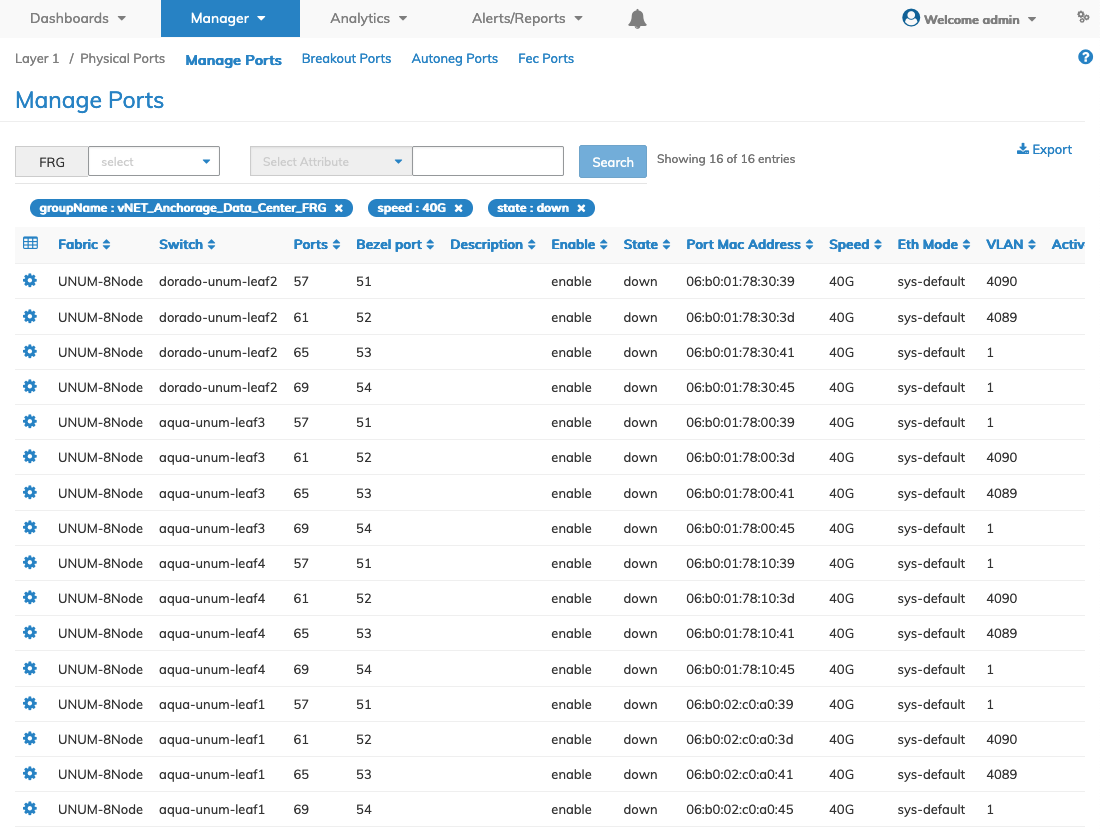Open the settings gears icon beside Welcome admin
The height and width of the screenshot is (832, 1100).
1083,17
